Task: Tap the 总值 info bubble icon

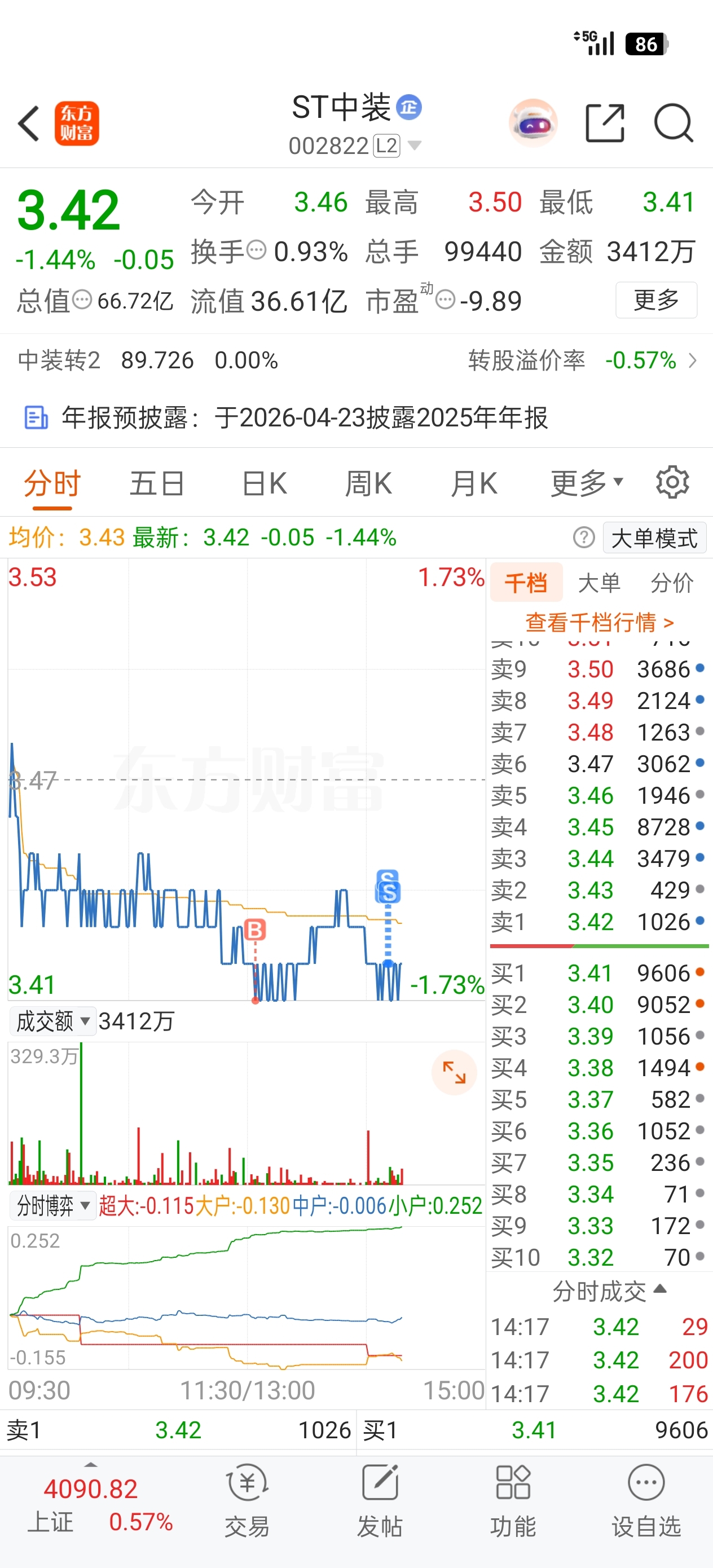Action: click(82, 299)
